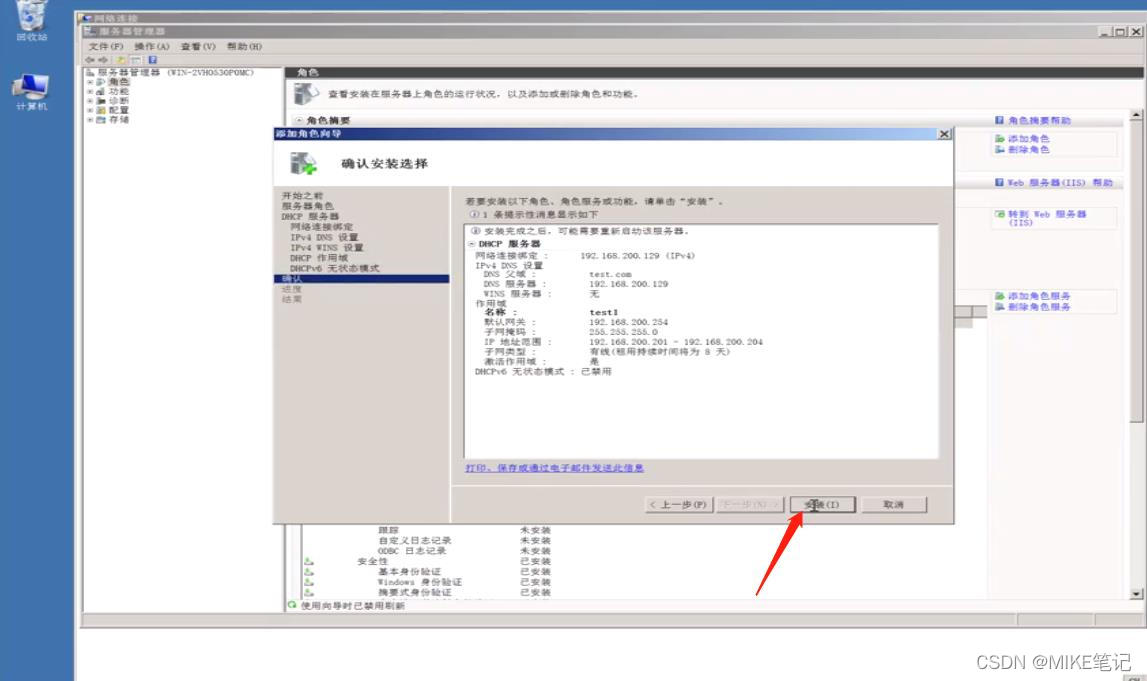
Task: Click the 诊断 tree node icon
Action: 101,101
